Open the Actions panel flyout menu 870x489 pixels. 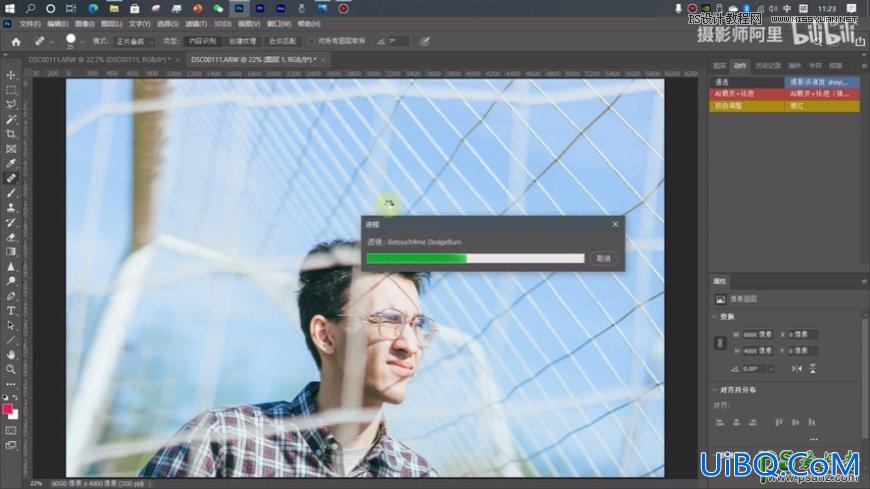[864, 65]
